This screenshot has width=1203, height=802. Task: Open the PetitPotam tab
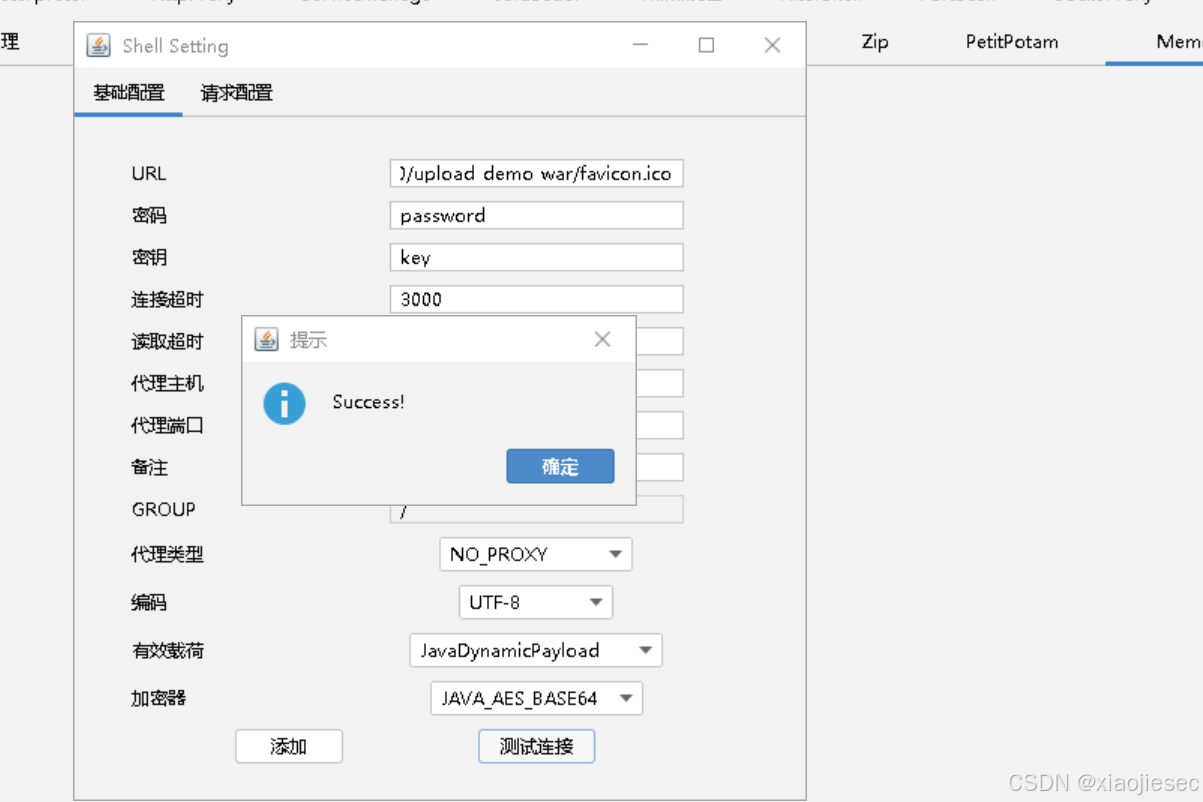point(1011,42)
